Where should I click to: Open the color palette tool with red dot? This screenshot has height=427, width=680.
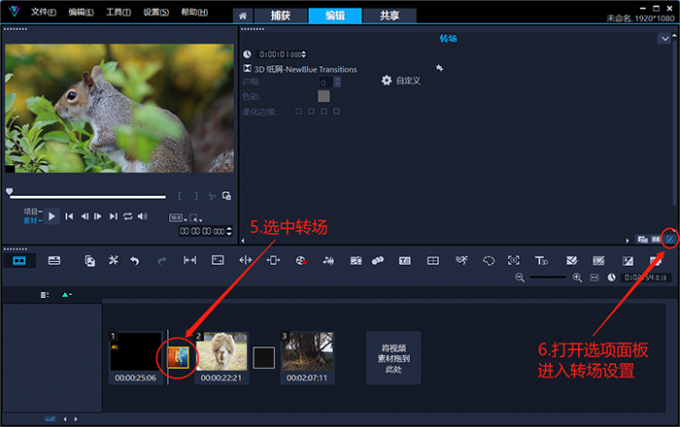[301, 261]
